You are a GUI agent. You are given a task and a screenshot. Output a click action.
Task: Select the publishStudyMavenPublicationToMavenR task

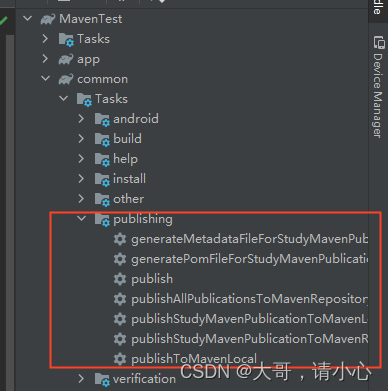point(250,339)
